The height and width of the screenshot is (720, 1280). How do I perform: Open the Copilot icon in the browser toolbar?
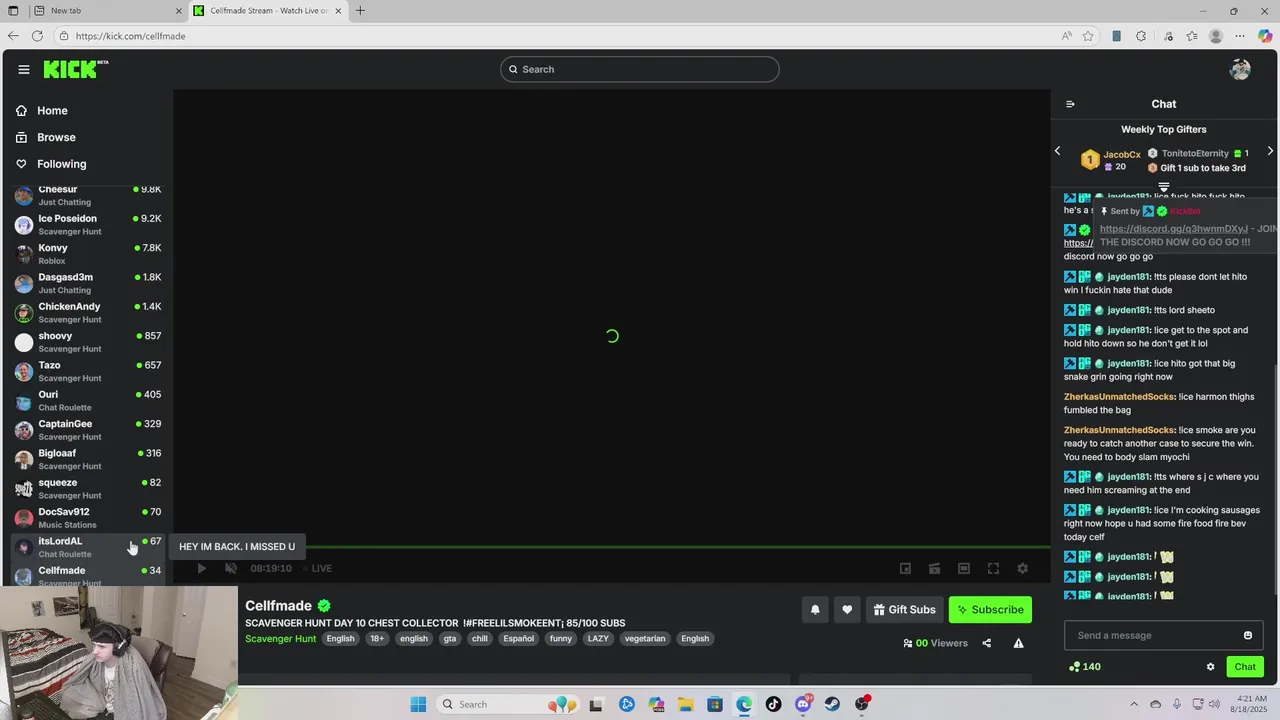click(x=1265, y=36)
